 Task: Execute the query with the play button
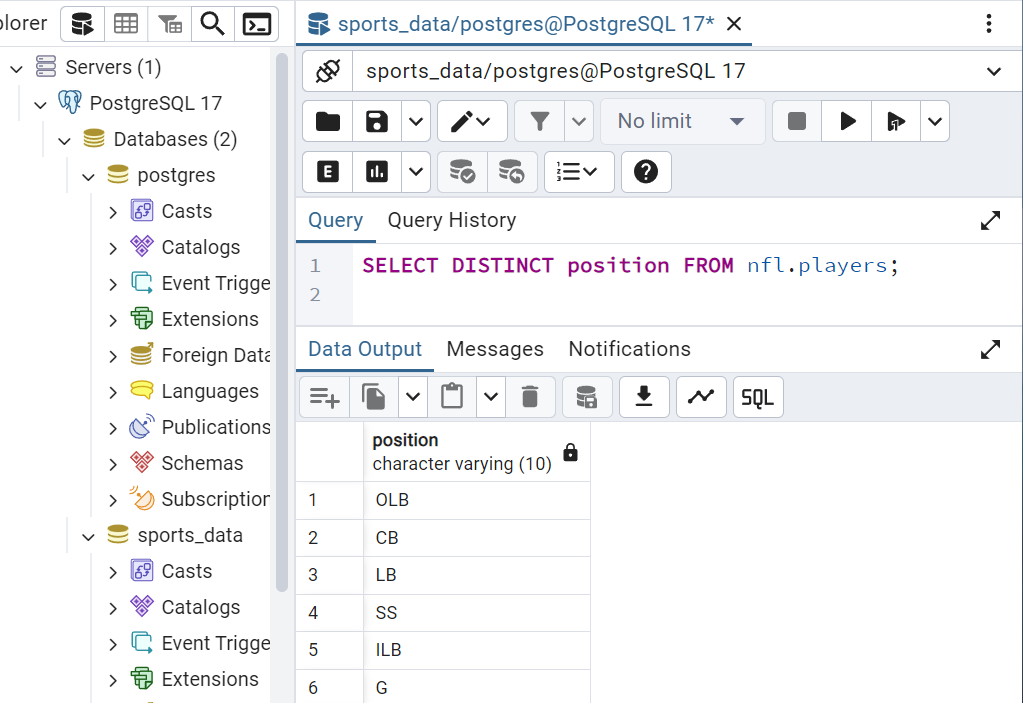tap(847, 121)
